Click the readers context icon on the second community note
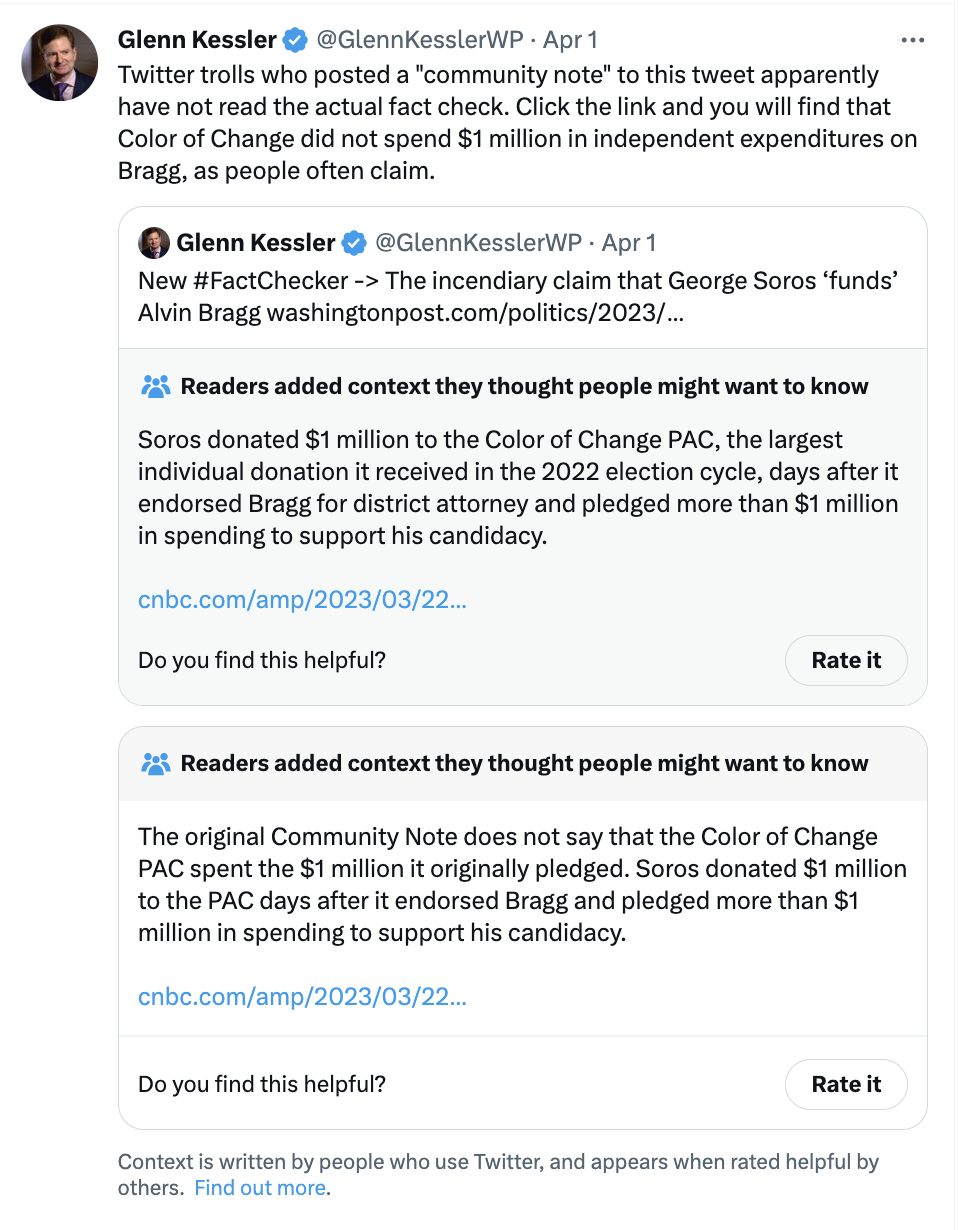Image resolution: width=958 pixels, height=1230 pixels. pos(155,763)
